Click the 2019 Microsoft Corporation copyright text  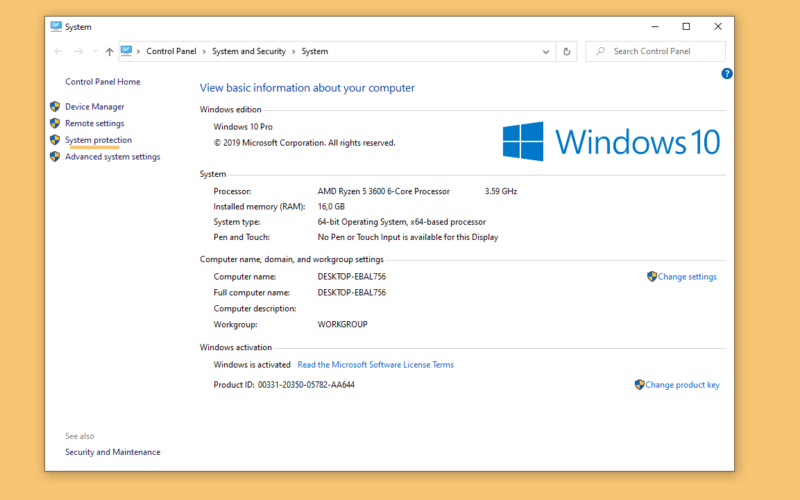coord(304,143)
